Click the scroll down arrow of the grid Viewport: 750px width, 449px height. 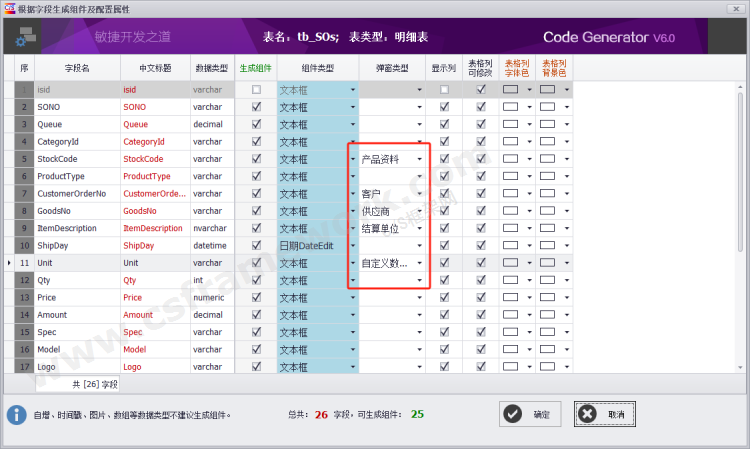coord(740,367)
